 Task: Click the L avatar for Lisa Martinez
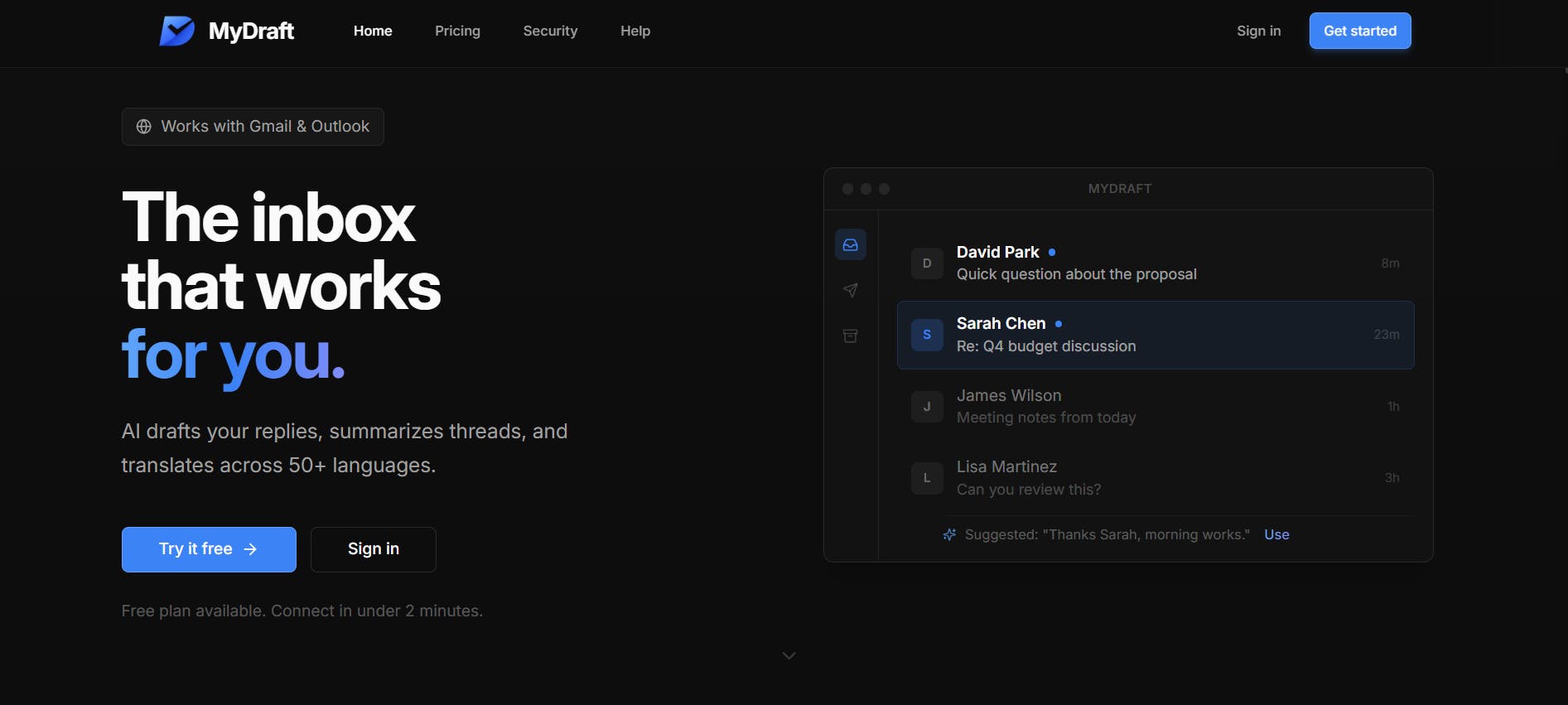pos(927,478)
